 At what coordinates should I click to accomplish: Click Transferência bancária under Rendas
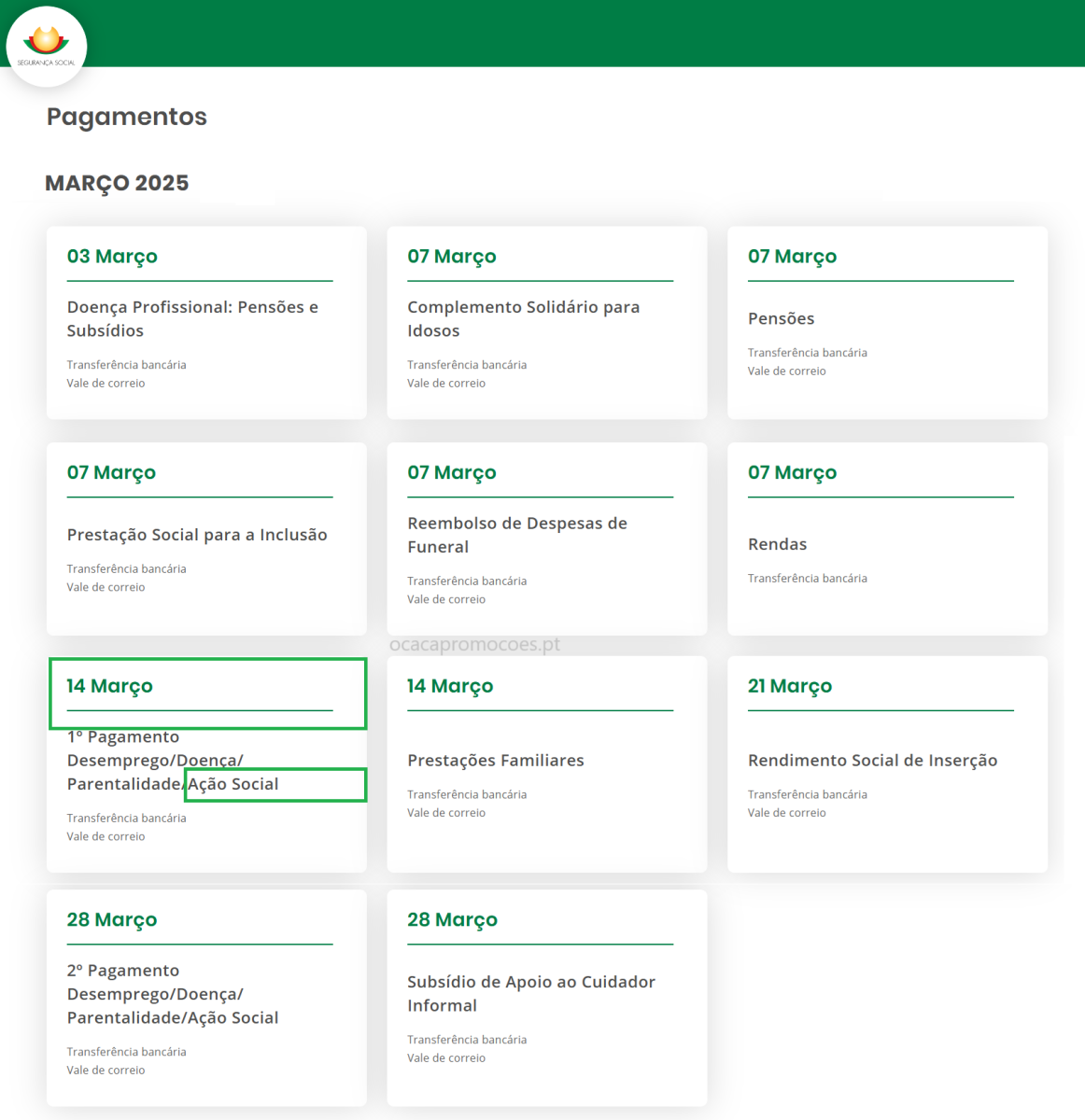tap(808, 579)
